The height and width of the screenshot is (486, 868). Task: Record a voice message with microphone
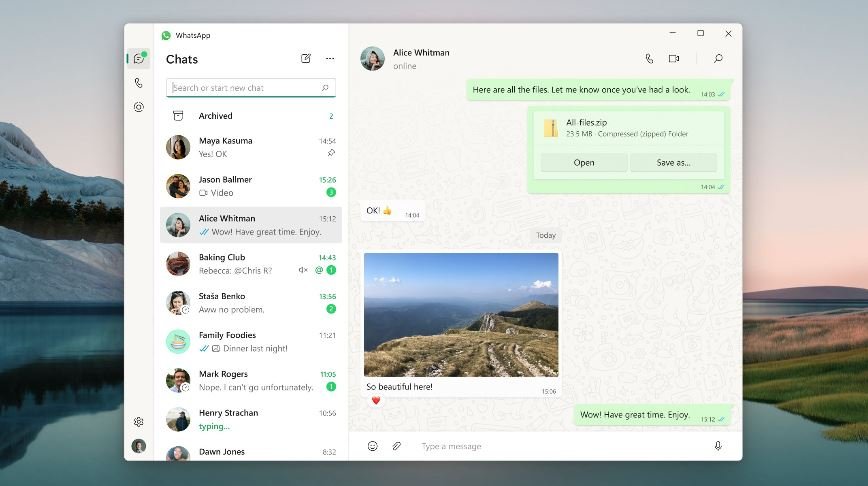click(x=718, y=446)
